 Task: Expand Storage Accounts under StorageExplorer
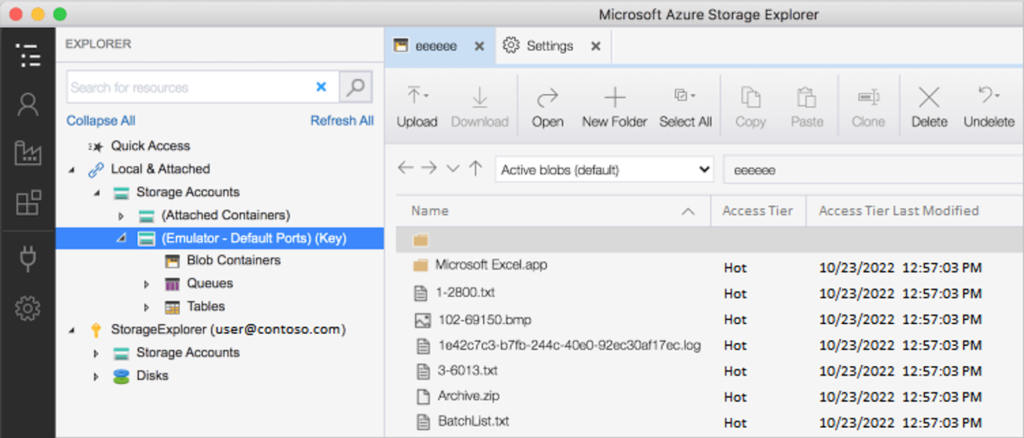(x=96, y=353)
